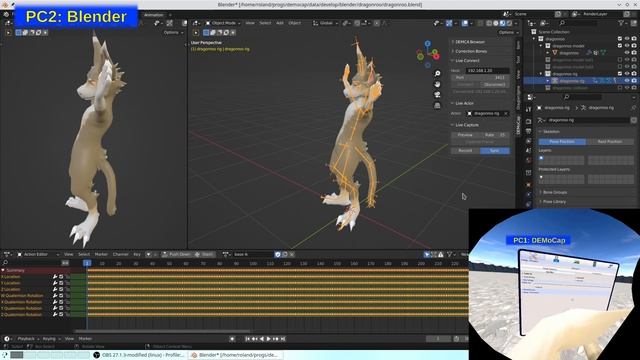Click the blue Z axis gizmo ball
640x360 pixels.
(x=427, y=43)
